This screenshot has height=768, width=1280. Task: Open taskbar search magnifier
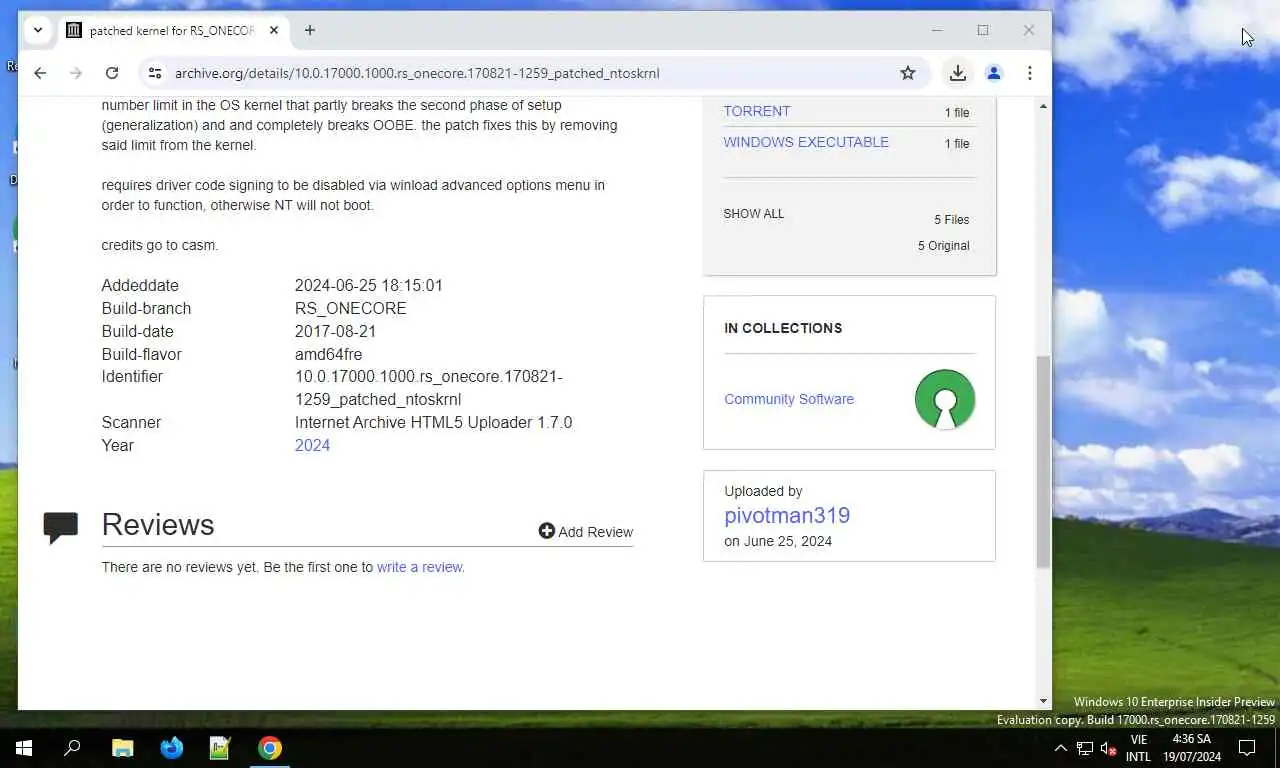(x=72, y=748)
